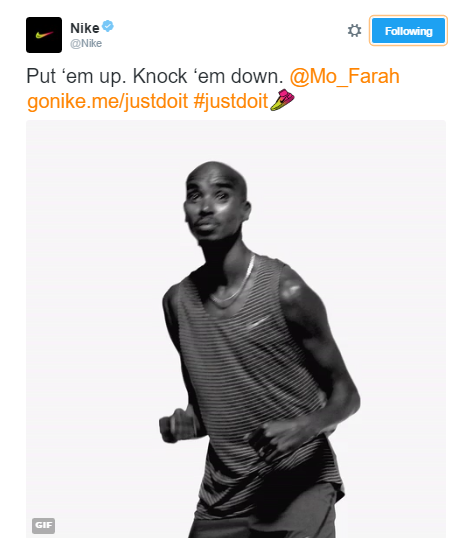Viewport: 475px width, 538px height.
Task: Select the @Nike handle
Action: (x=86, y=44)
